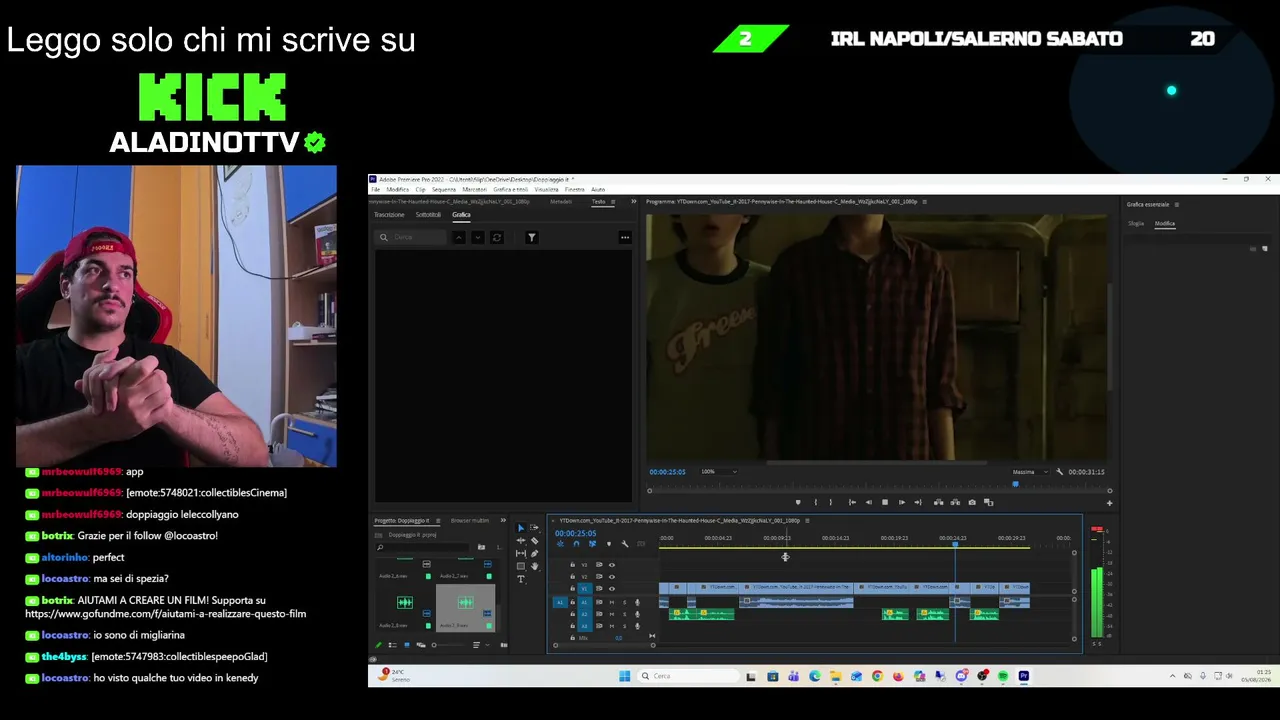
Task: Click the new bin folder icon in Project panel
Action: tap(481, 547)
